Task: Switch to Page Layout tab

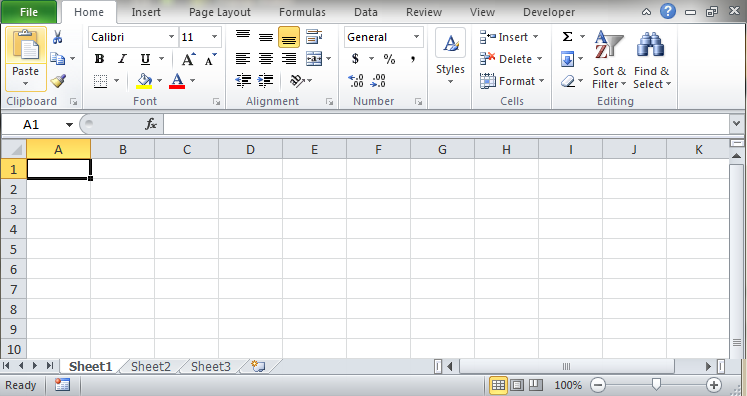Action: coord(220,12)
